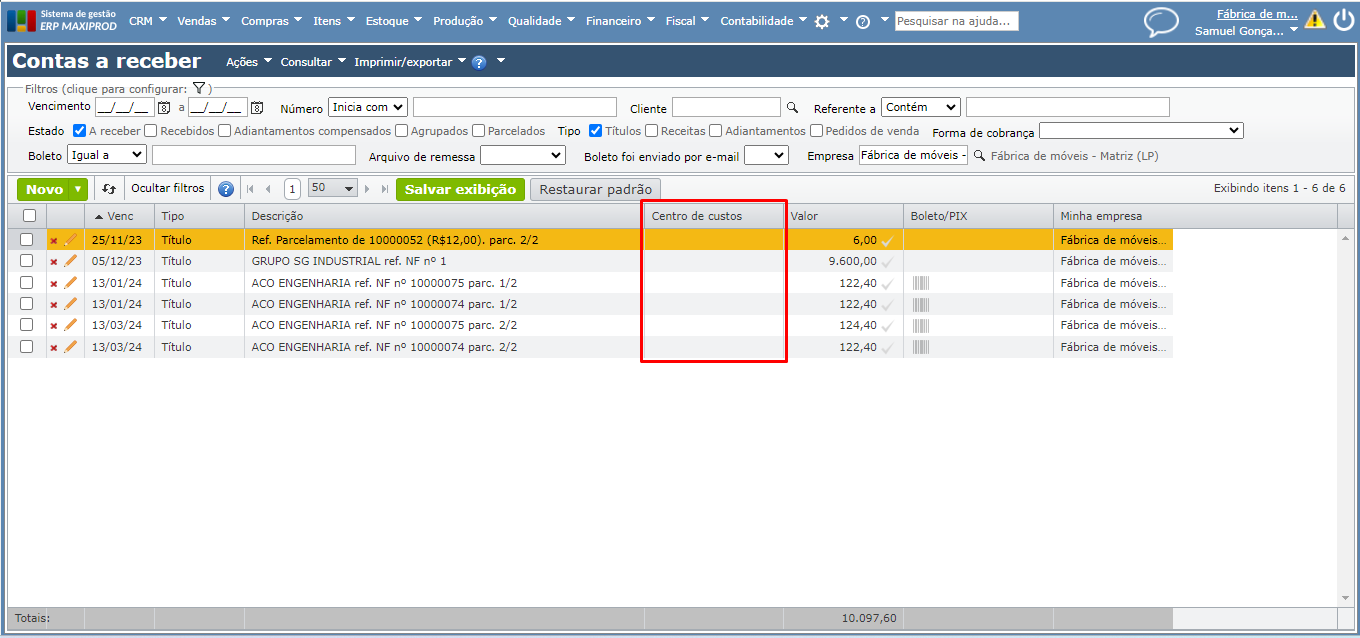The height and width of the screenshot is (638, 1360).
Task: Click the red delete X on first row
Action: point(54,241)
